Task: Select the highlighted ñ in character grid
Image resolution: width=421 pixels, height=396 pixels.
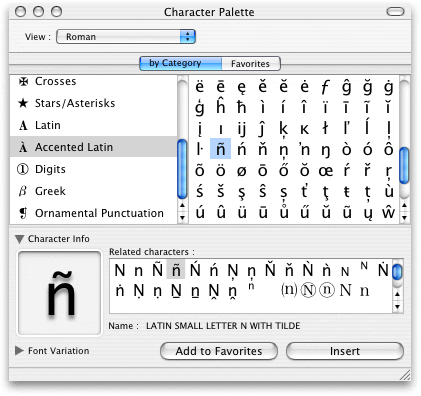Action: (220, 149)
